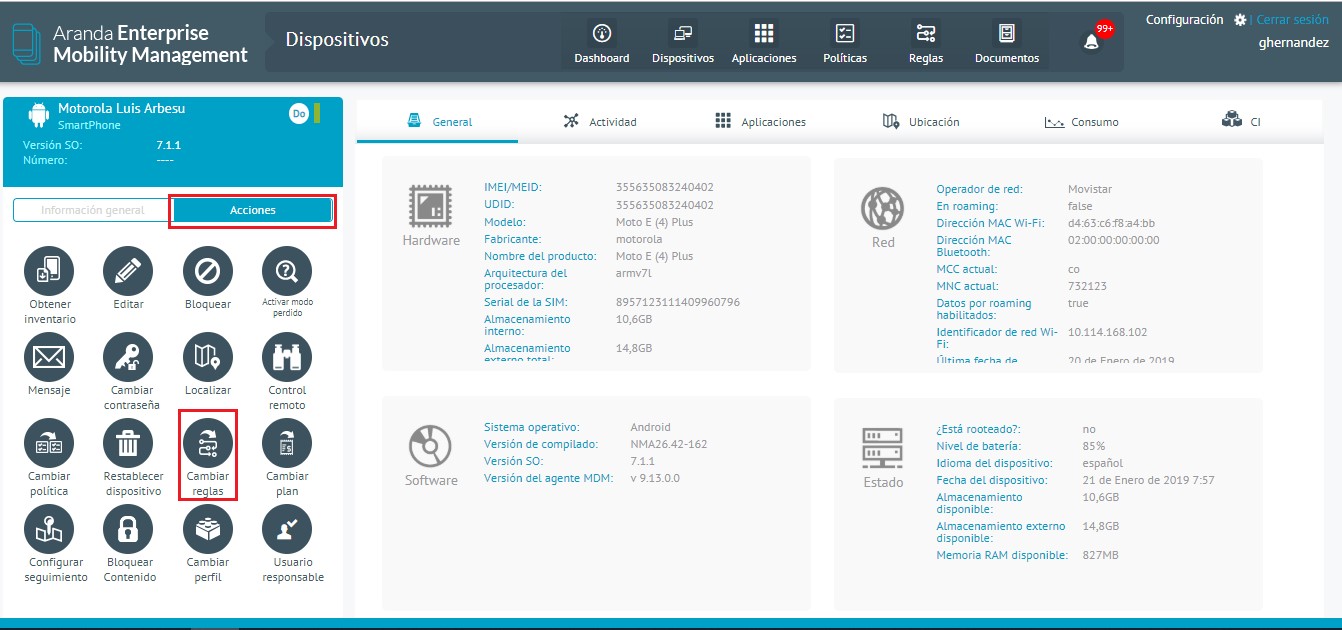Click the Configuración gear icon
The width and height of the screenshot is (1342, 630).
(x=1241, y=20)
